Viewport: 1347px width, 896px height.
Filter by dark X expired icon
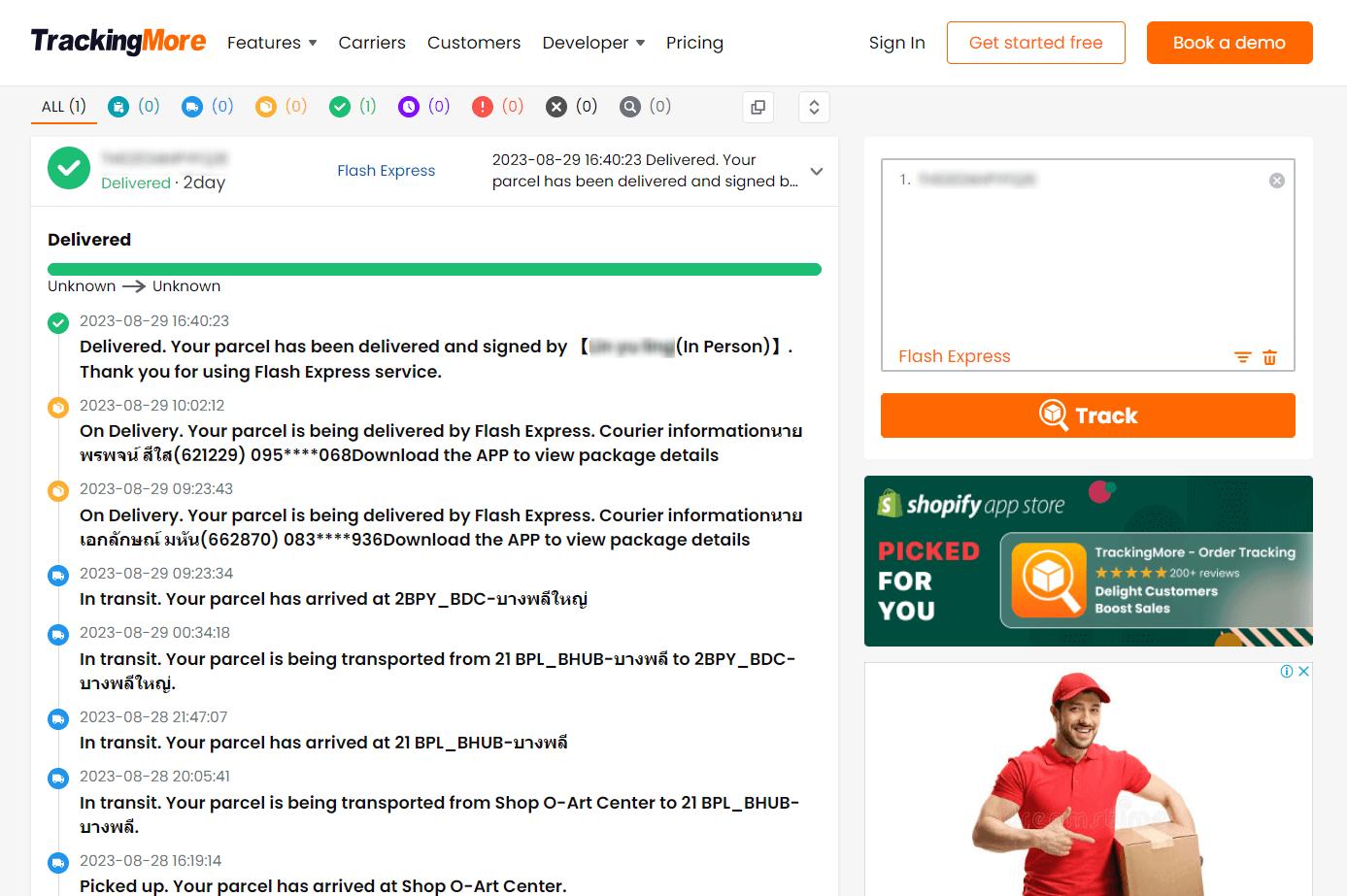coord(556,107)
